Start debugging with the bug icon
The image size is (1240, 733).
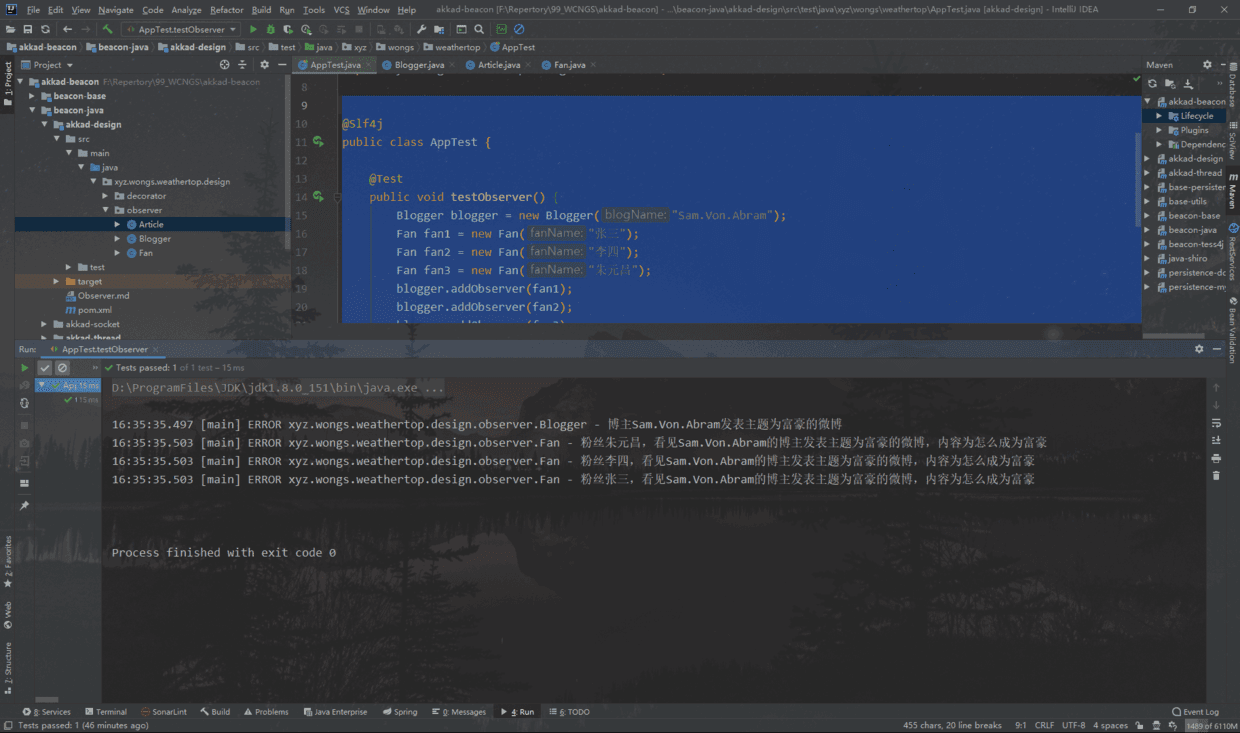point(270,29)
